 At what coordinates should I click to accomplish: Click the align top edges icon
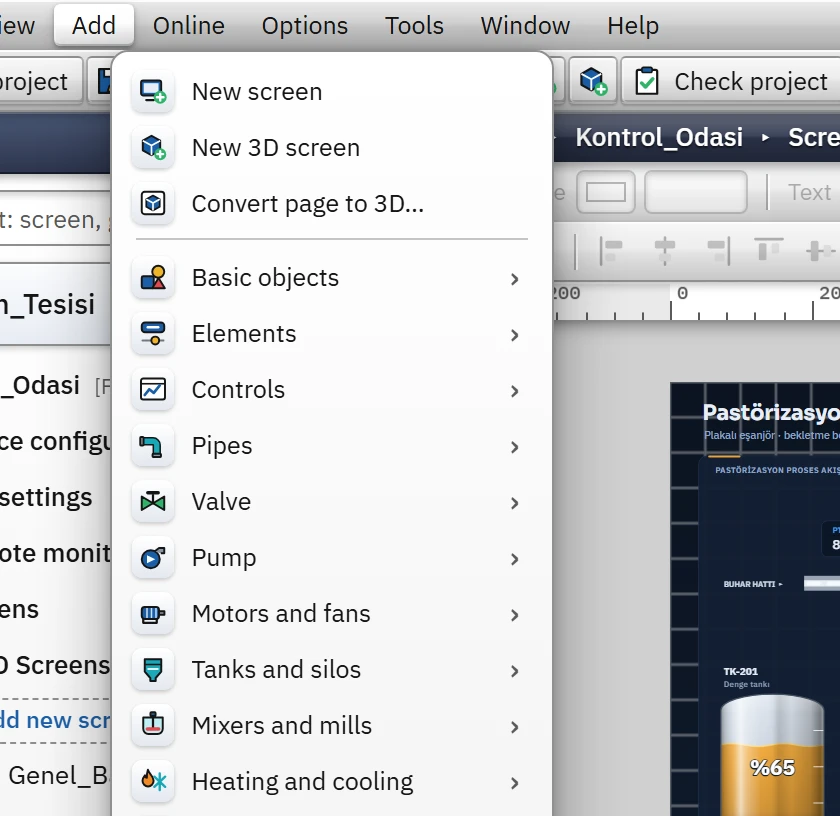pyautogui.click(x=769, y=250)
